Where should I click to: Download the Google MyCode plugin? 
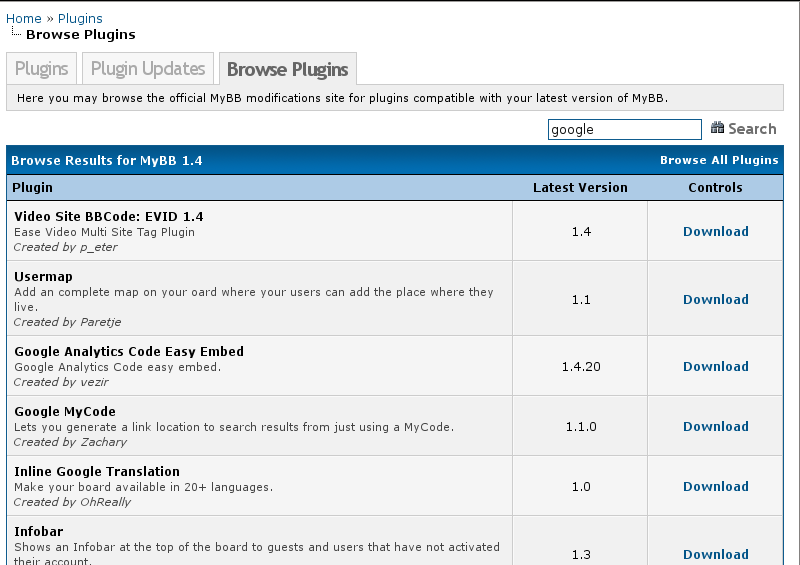click(x=715, y=426)
